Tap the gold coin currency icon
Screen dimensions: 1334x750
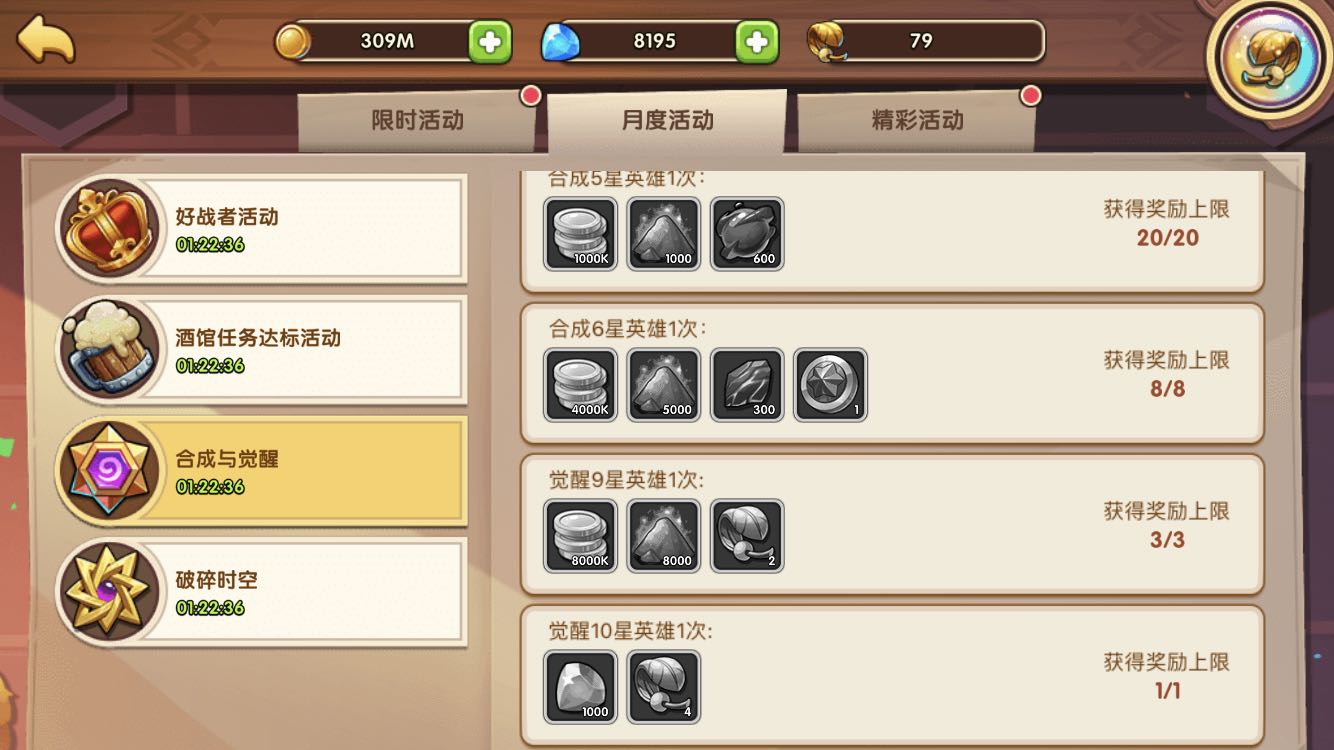pyautogui.click(x=292, y=41)
